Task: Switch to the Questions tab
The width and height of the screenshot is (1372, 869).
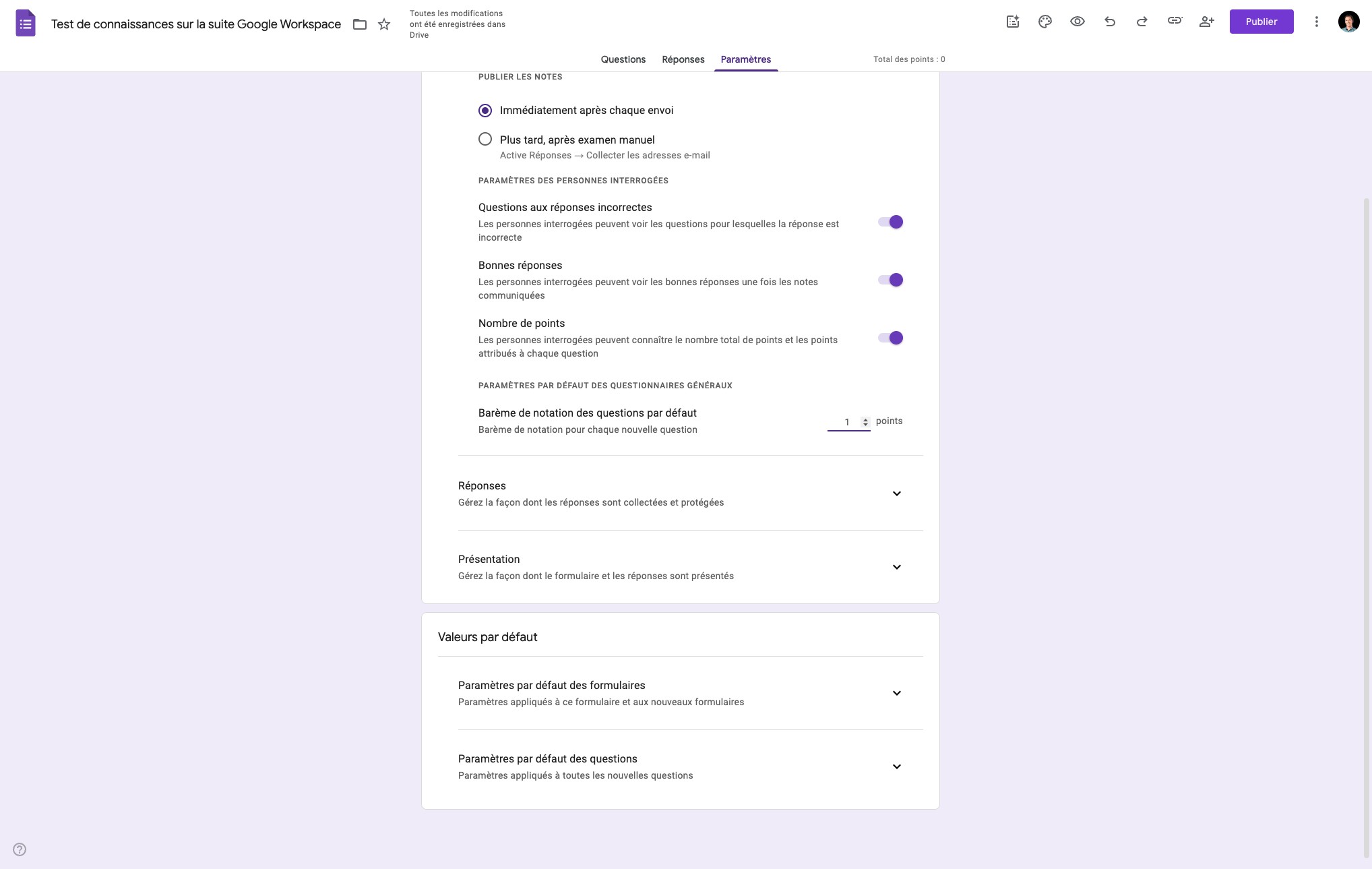Action: pos(623,59)
